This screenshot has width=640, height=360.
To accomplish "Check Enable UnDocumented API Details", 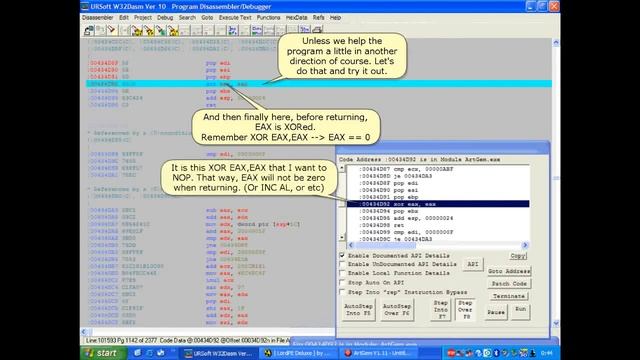I will point(342,264).
